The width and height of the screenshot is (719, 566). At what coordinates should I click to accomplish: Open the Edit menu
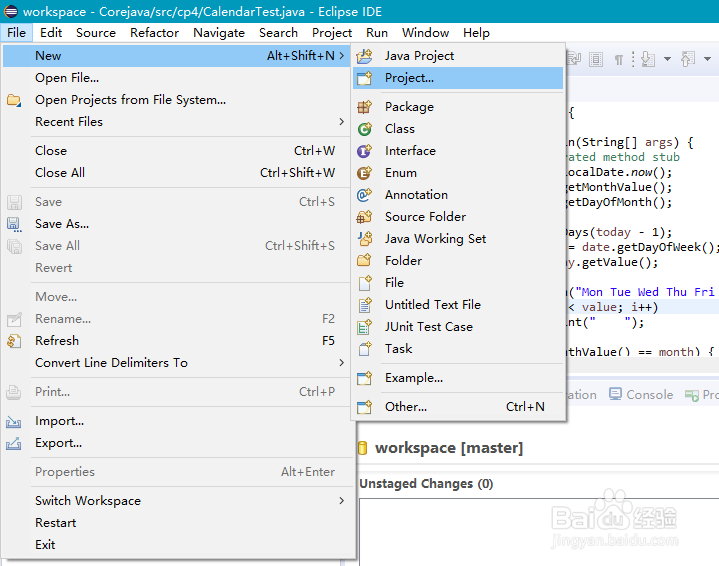51,33
